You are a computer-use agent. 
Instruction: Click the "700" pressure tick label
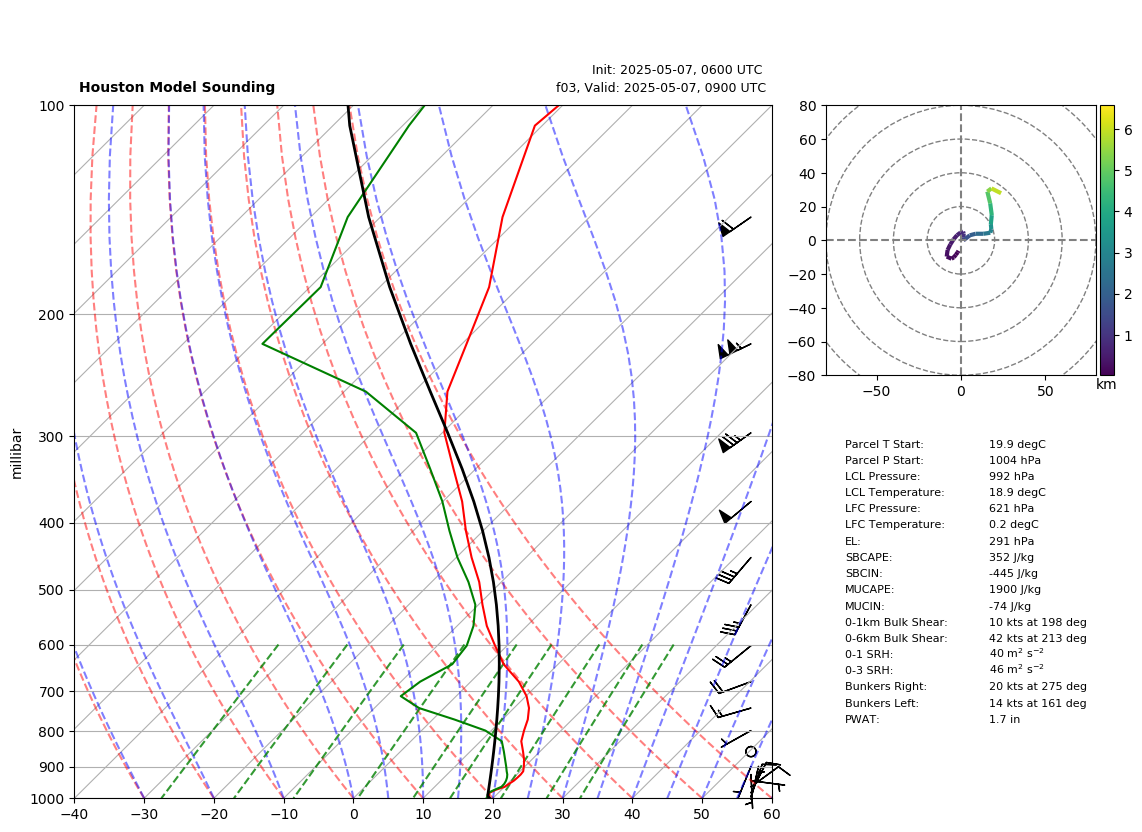point(52,691)
